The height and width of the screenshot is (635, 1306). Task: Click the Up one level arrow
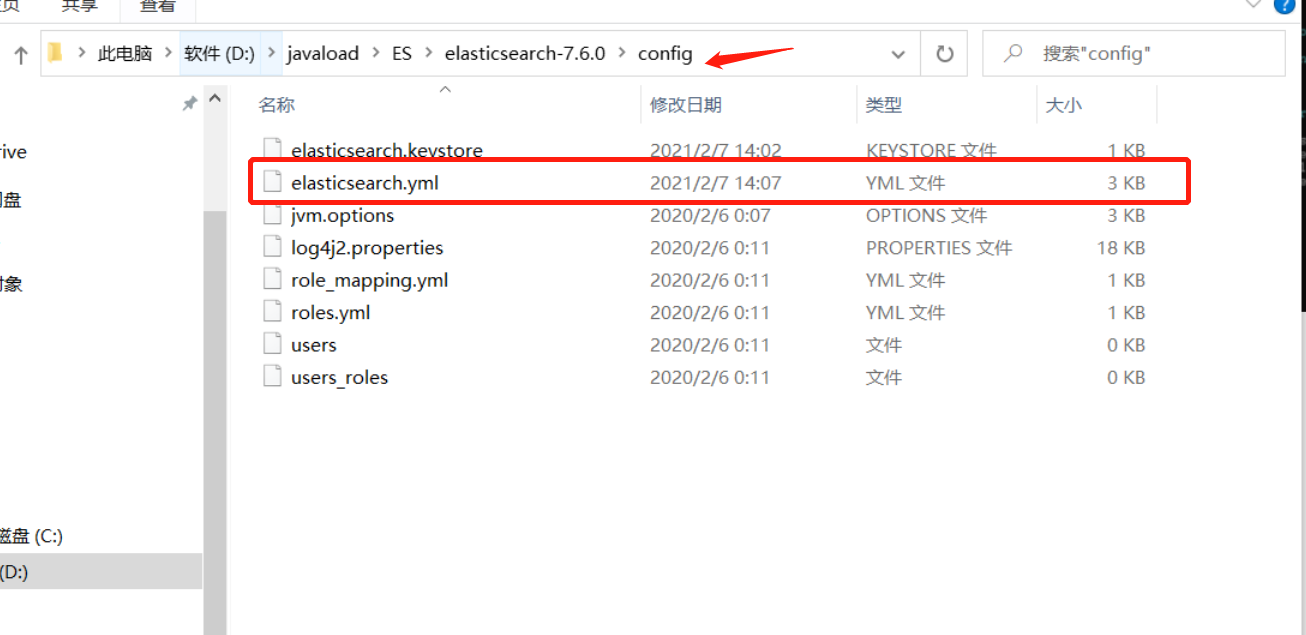coord(21,55)
